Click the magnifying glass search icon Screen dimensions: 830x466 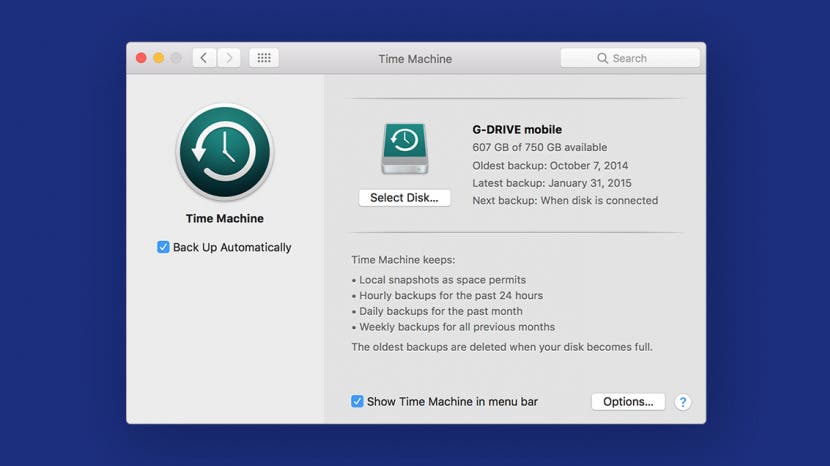pyautogui.click(x=602, y=58)
